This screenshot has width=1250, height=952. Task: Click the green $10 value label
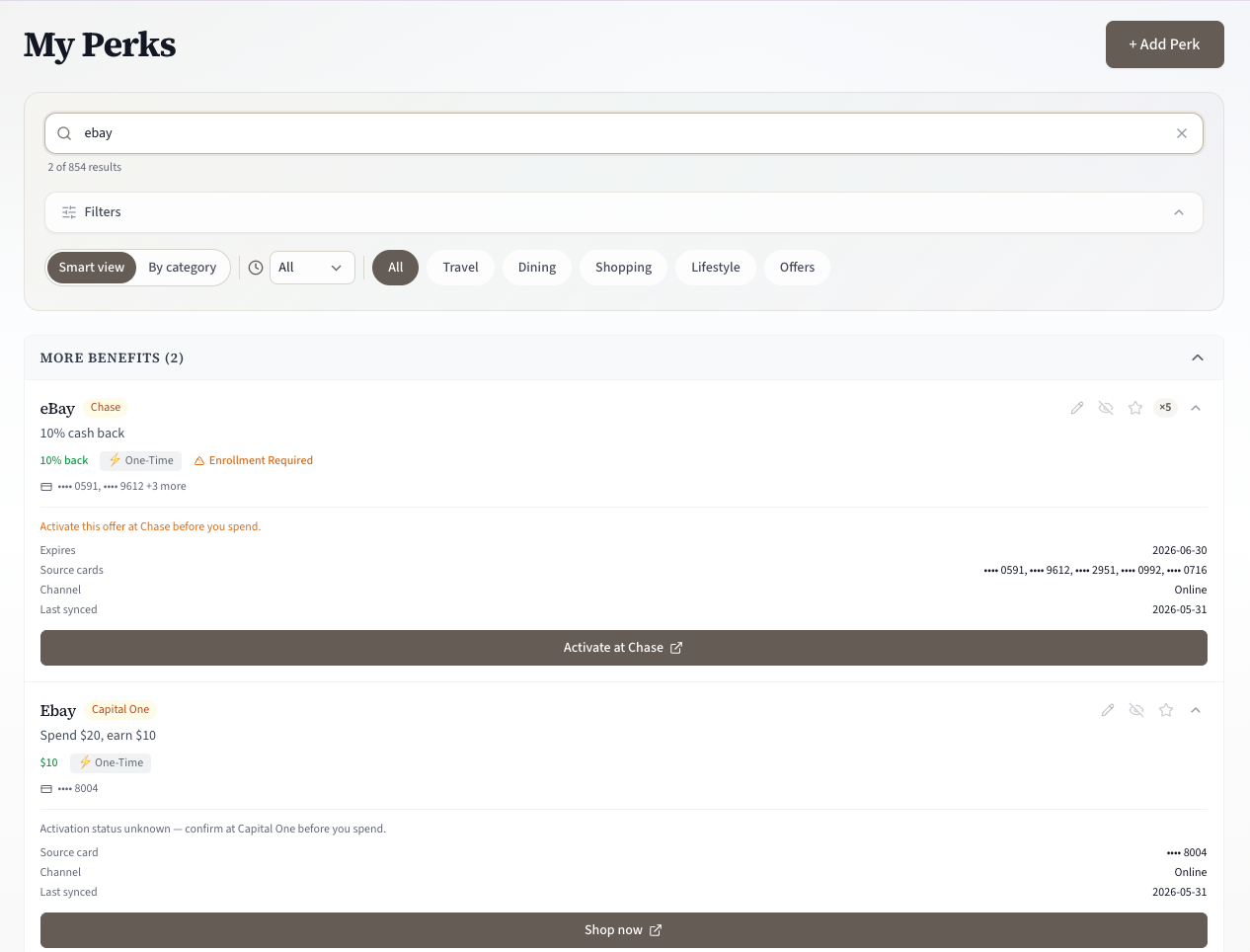pyautogui.click(x=49, y=762)
